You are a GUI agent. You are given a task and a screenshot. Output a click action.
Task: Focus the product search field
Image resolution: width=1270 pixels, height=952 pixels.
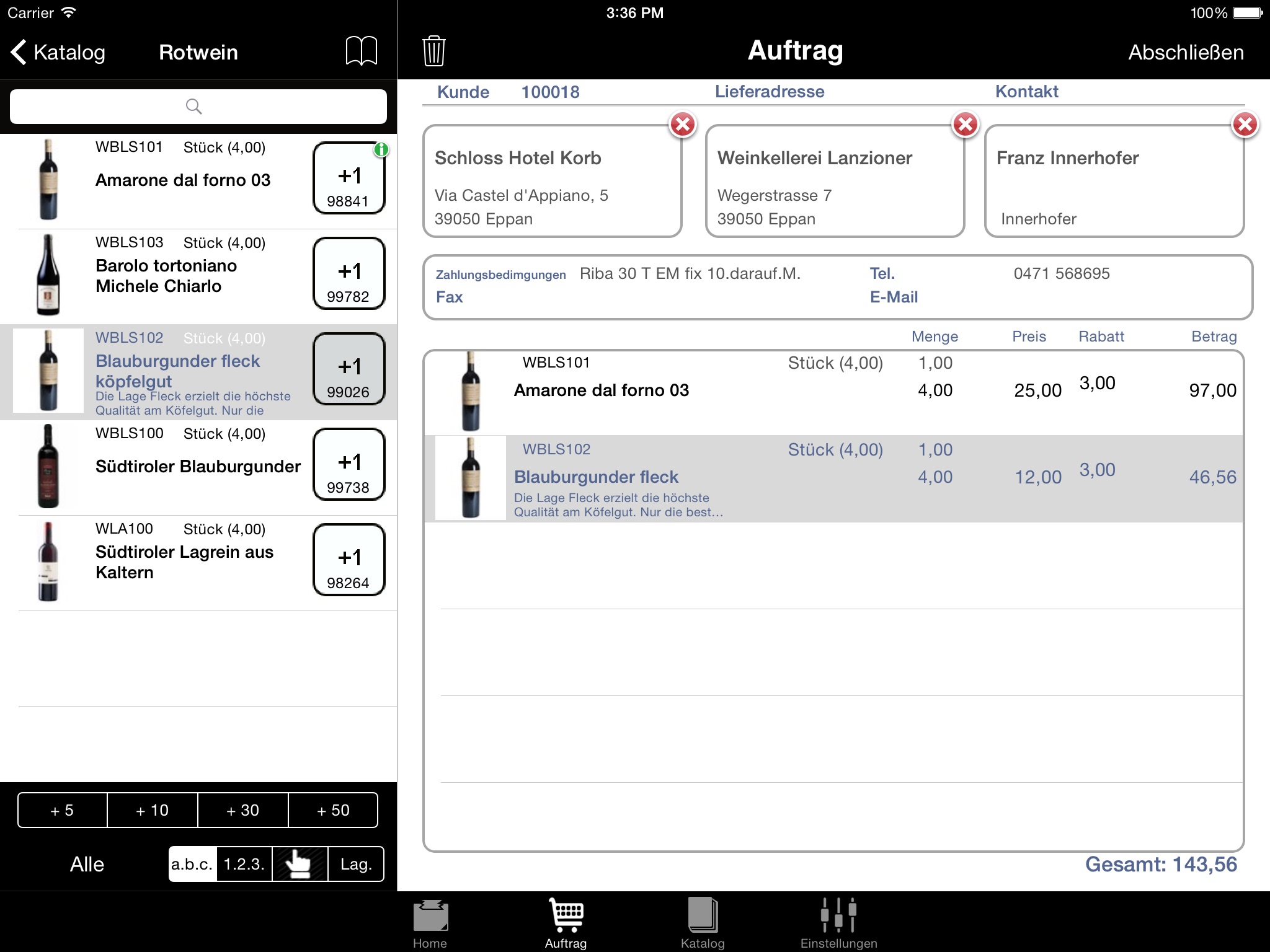198,107
